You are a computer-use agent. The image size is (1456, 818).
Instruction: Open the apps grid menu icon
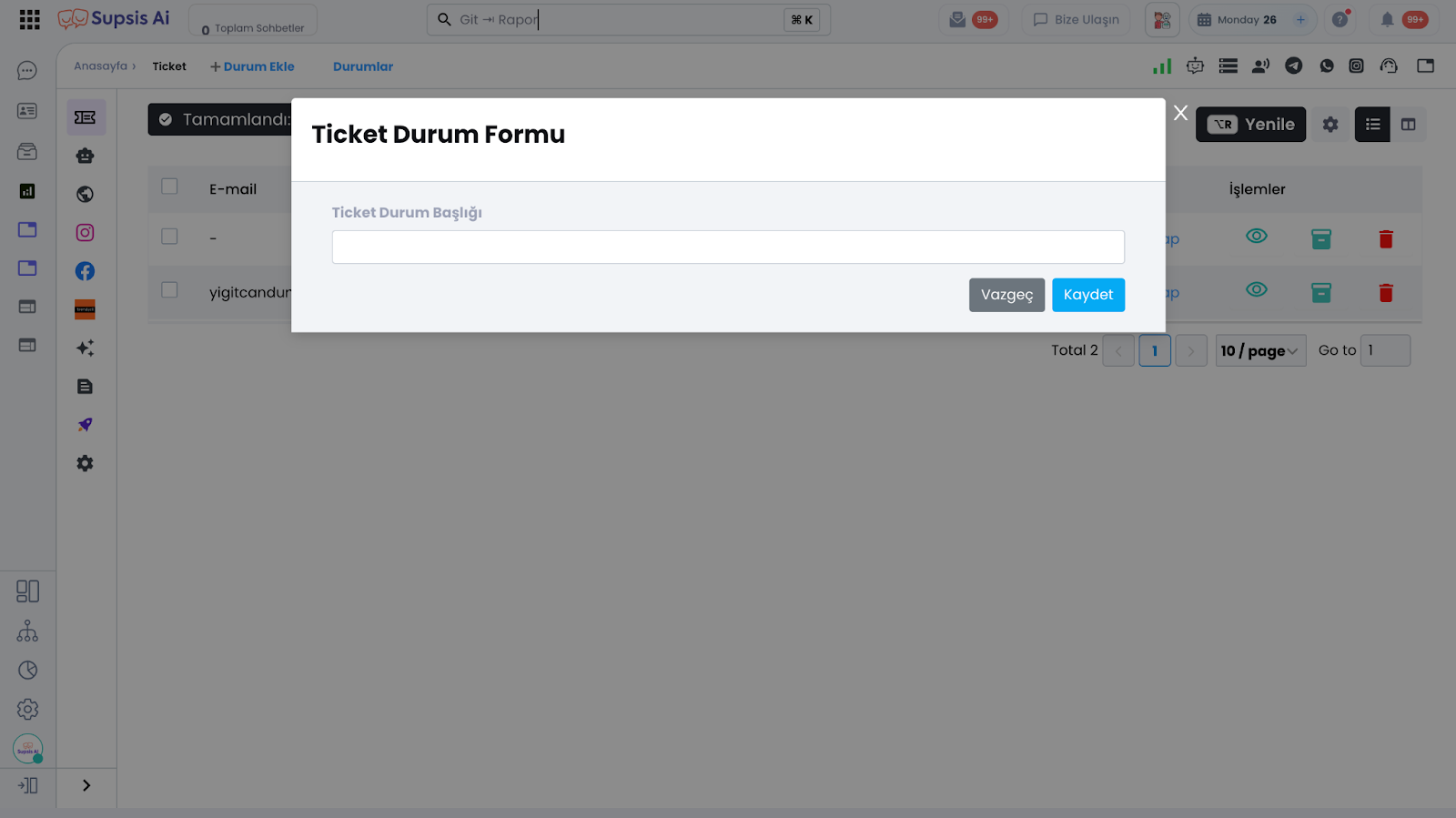pyautogui.click(x=29, y=20)
